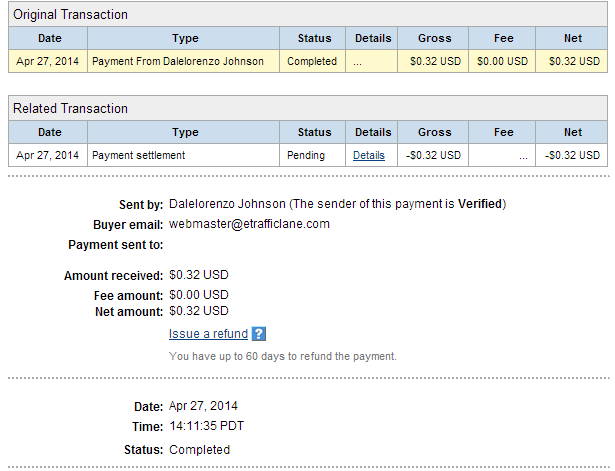Click the Related Transaction section title
615x471 pixels.
71,108
